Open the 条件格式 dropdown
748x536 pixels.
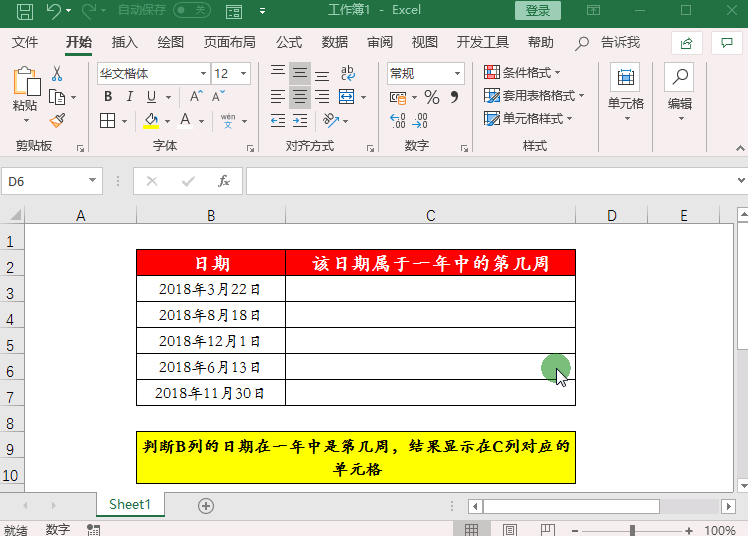522,72
